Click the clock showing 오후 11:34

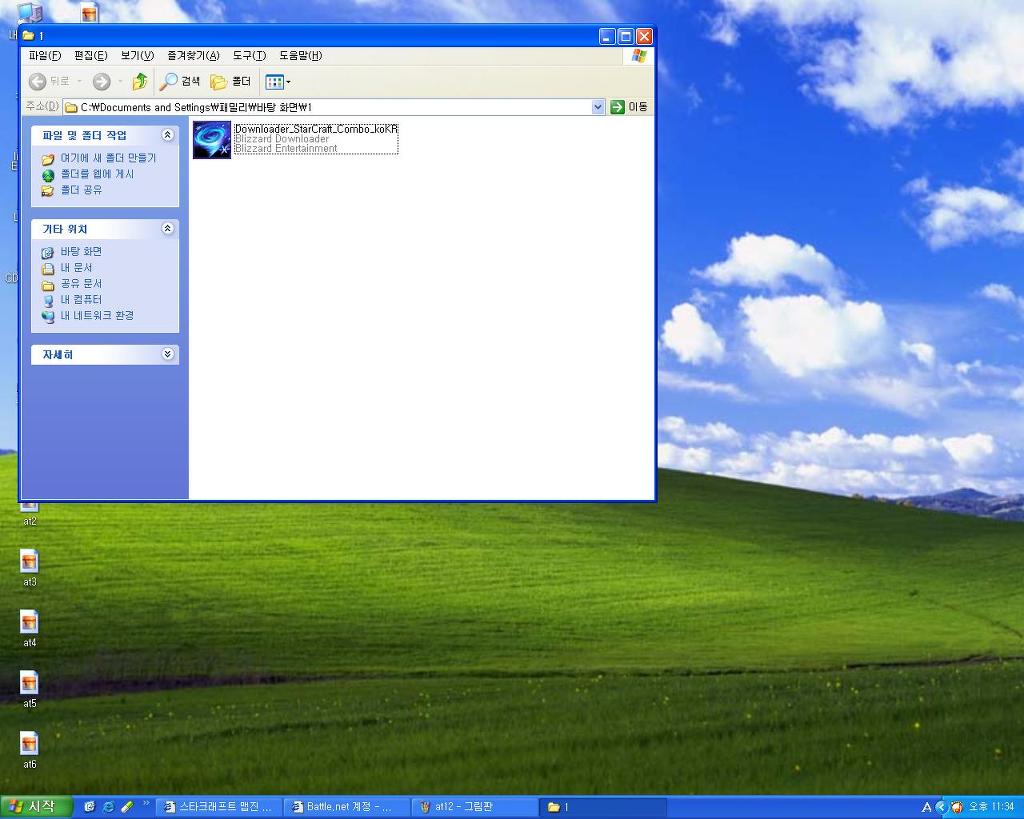[x=991, y=807]
